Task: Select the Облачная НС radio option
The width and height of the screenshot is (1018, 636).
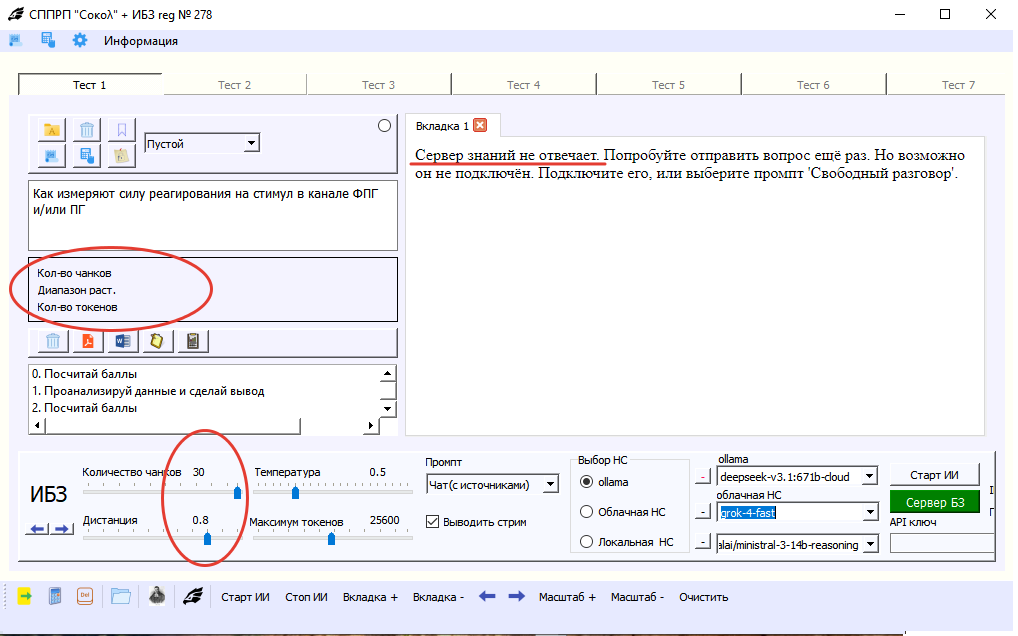Action: tap(587, 512)
